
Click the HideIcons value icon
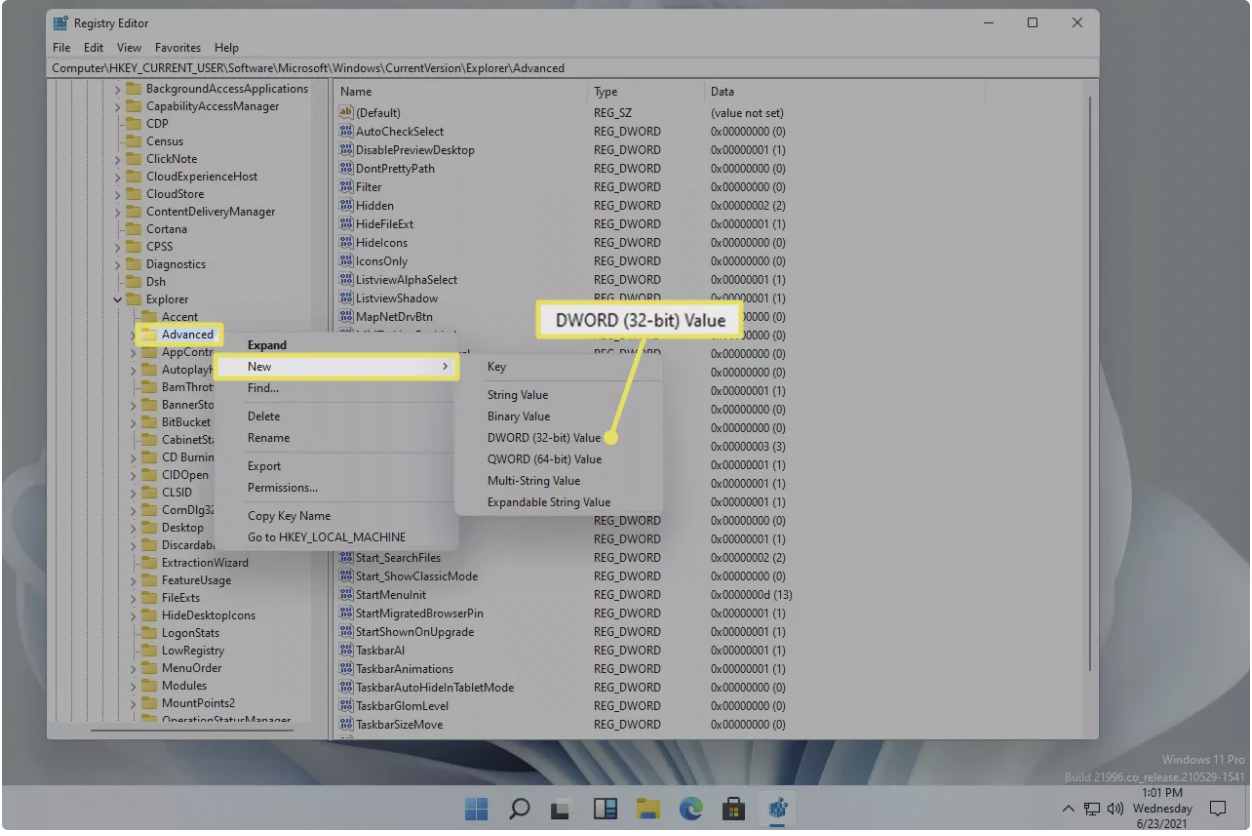(x=347, y=243)
